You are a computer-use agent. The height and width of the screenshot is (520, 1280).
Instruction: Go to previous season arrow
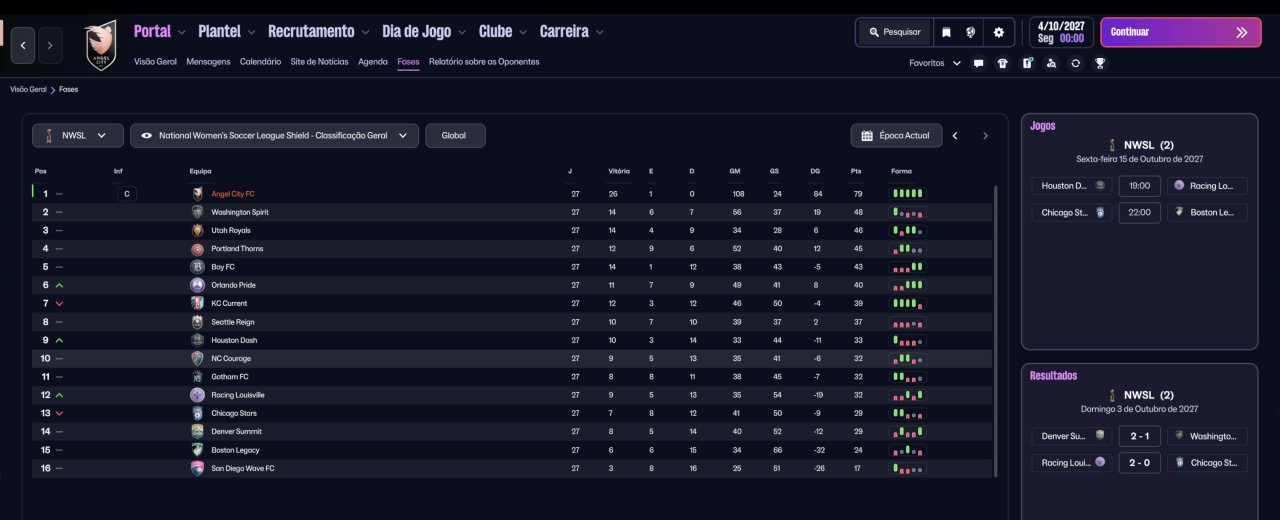955,135
